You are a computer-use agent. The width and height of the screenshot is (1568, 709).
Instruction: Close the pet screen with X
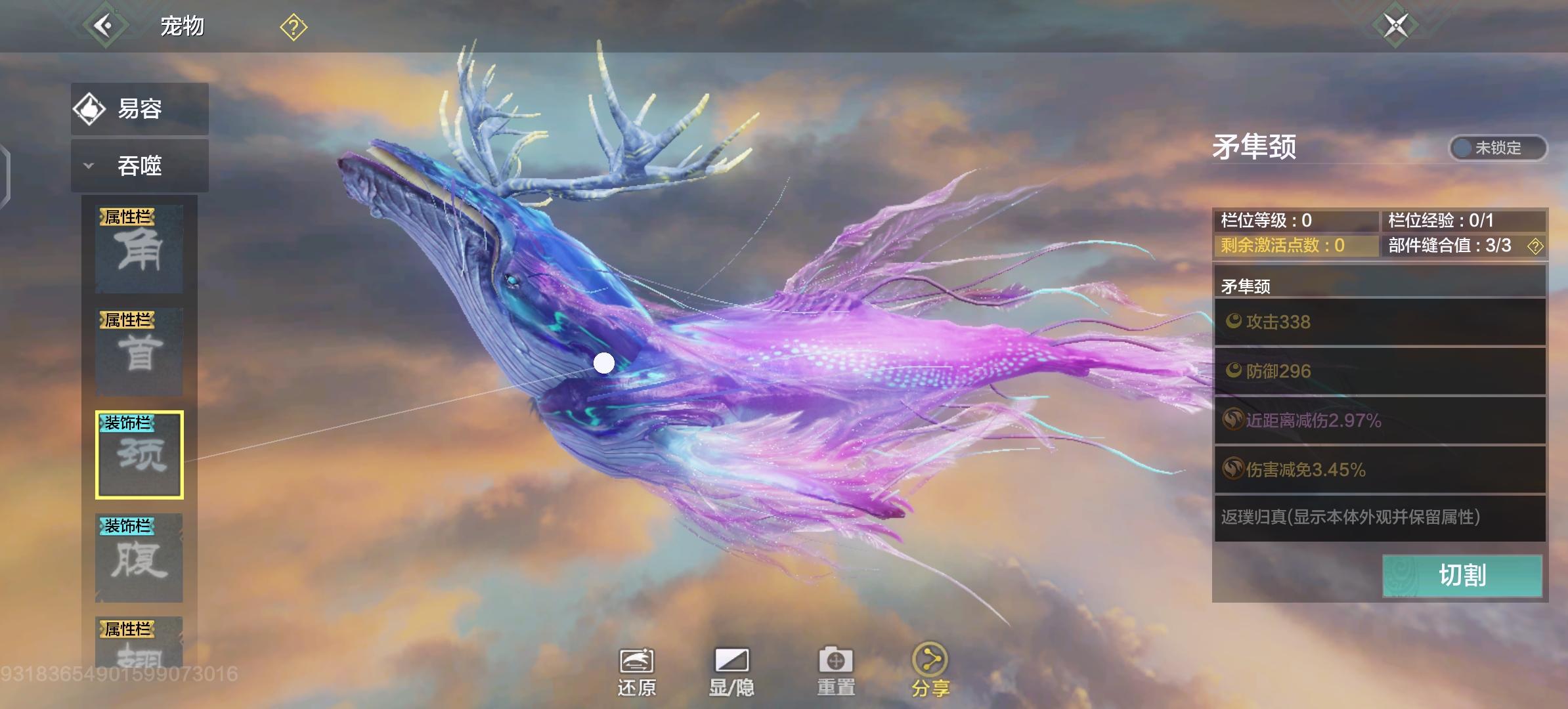point(1395,26)
